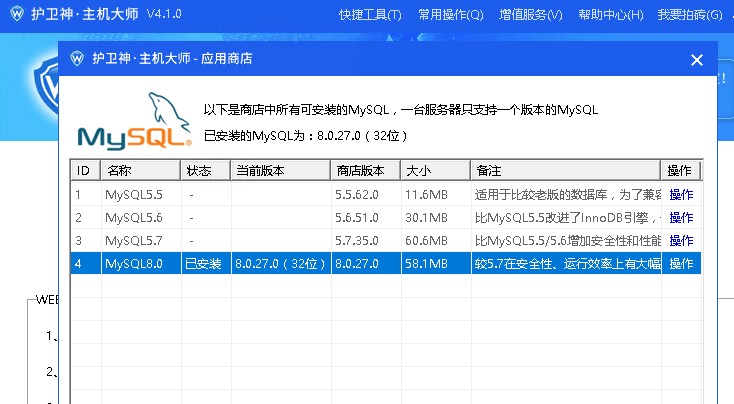734x404 pixels.
Task: Sort by the 商店版本 column header
Action: coord(365,170)
